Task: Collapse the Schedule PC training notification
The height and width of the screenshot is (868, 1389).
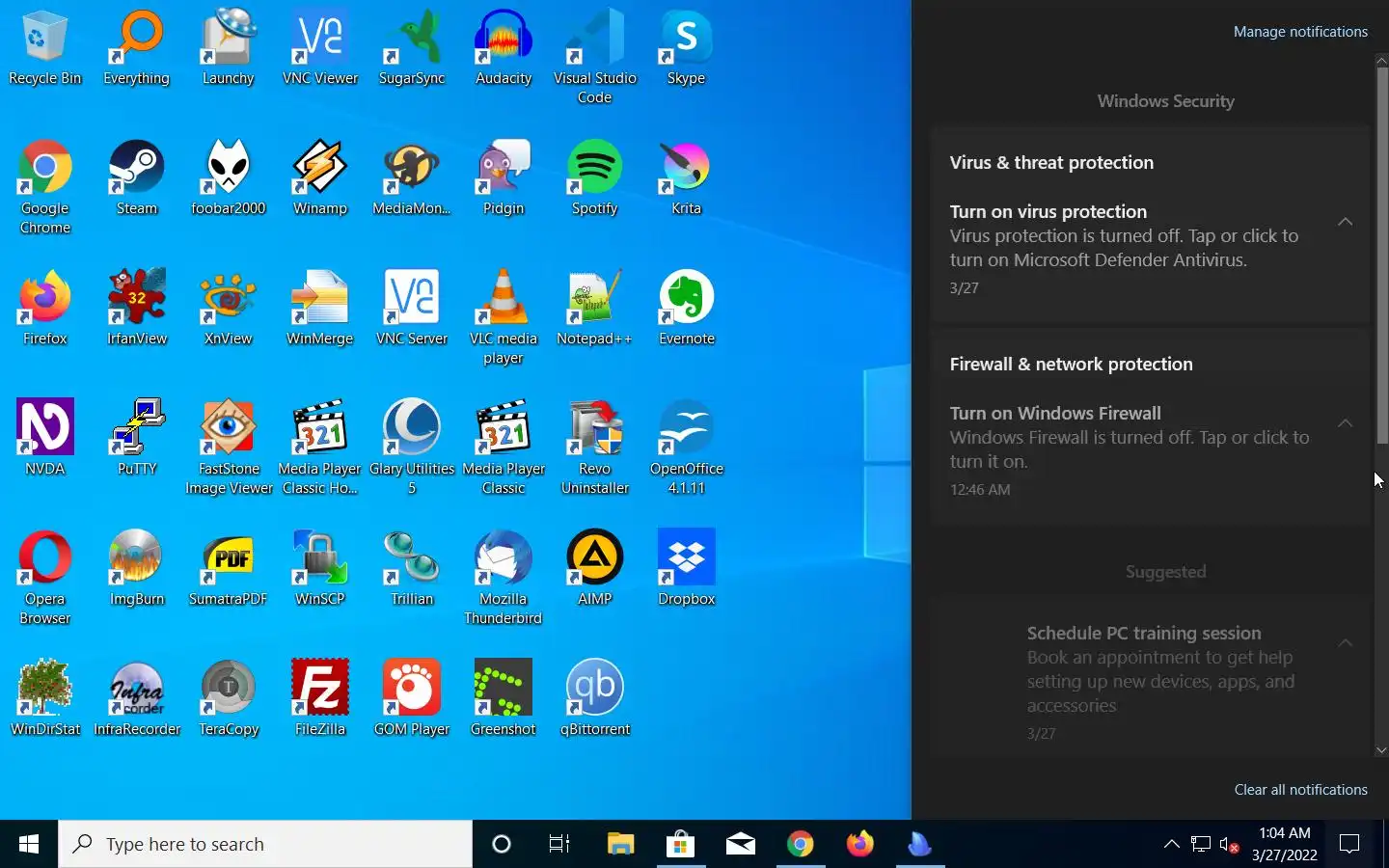Action: 1345,643
